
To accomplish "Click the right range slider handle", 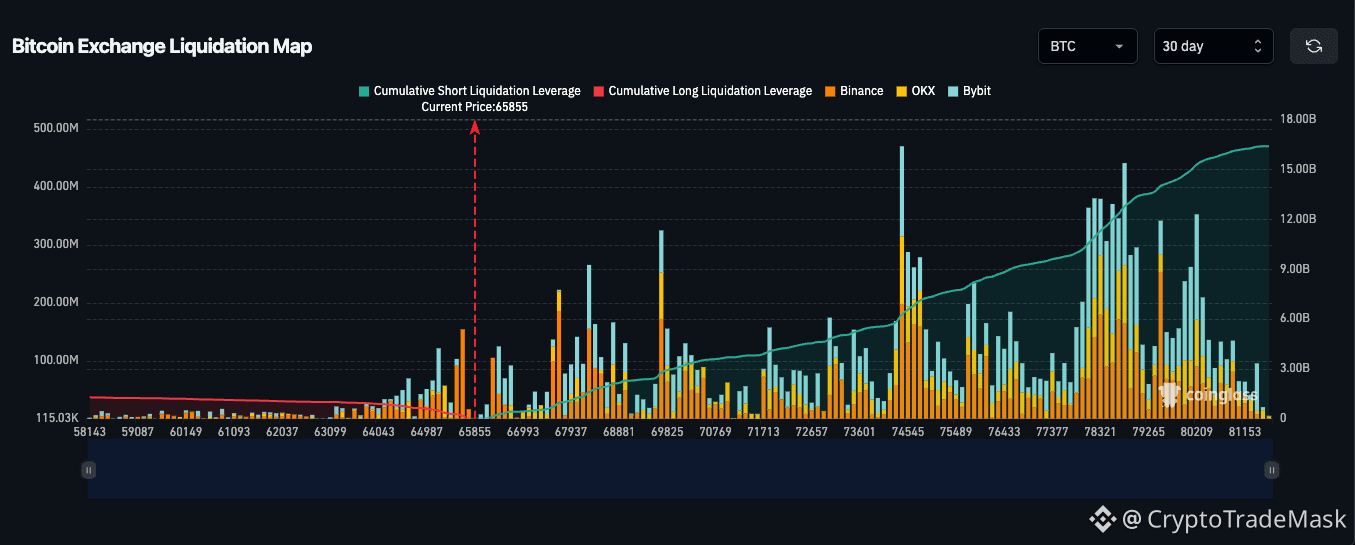I will tap(1271, 469).
